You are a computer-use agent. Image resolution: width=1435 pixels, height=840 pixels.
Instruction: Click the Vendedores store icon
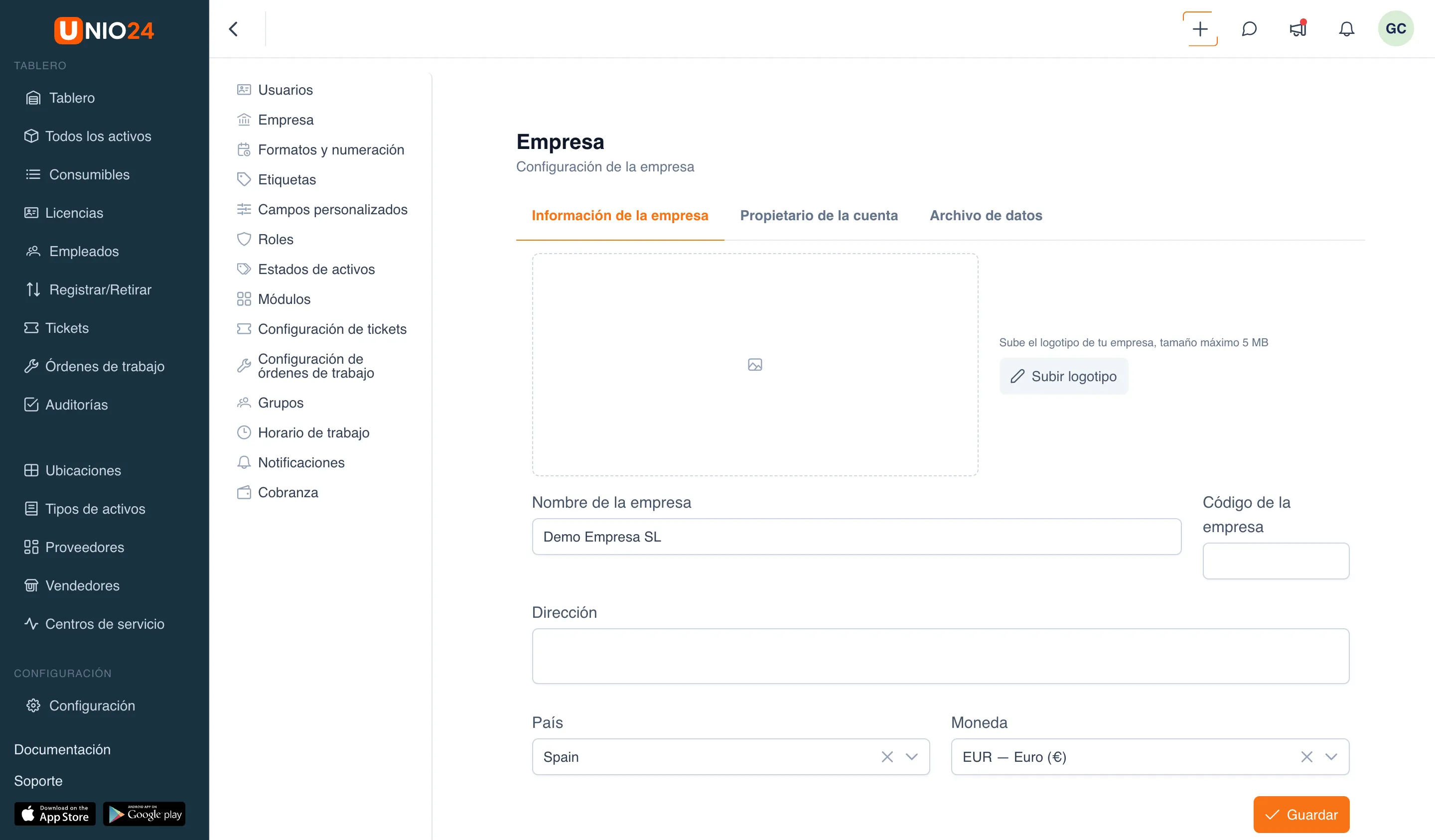click(31, 585)
